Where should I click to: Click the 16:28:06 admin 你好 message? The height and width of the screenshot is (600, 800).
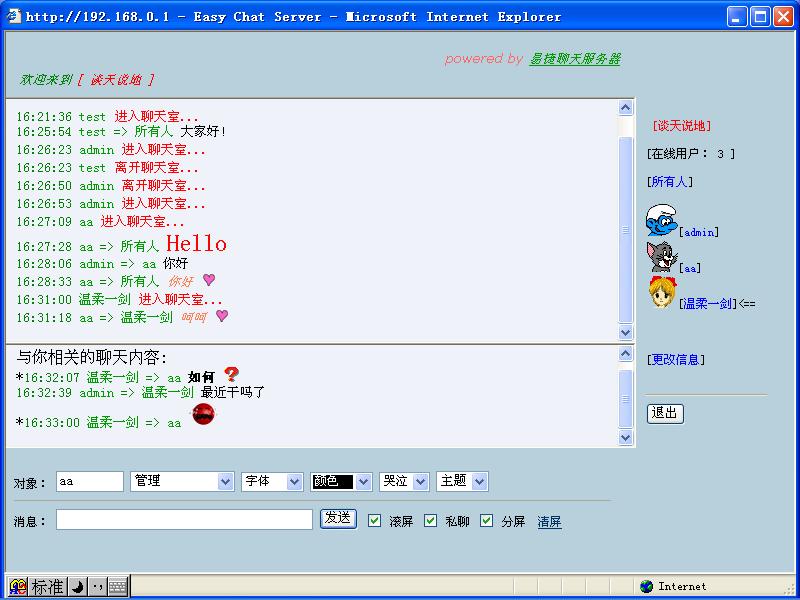pyautogui.click(x=102, y=264)
